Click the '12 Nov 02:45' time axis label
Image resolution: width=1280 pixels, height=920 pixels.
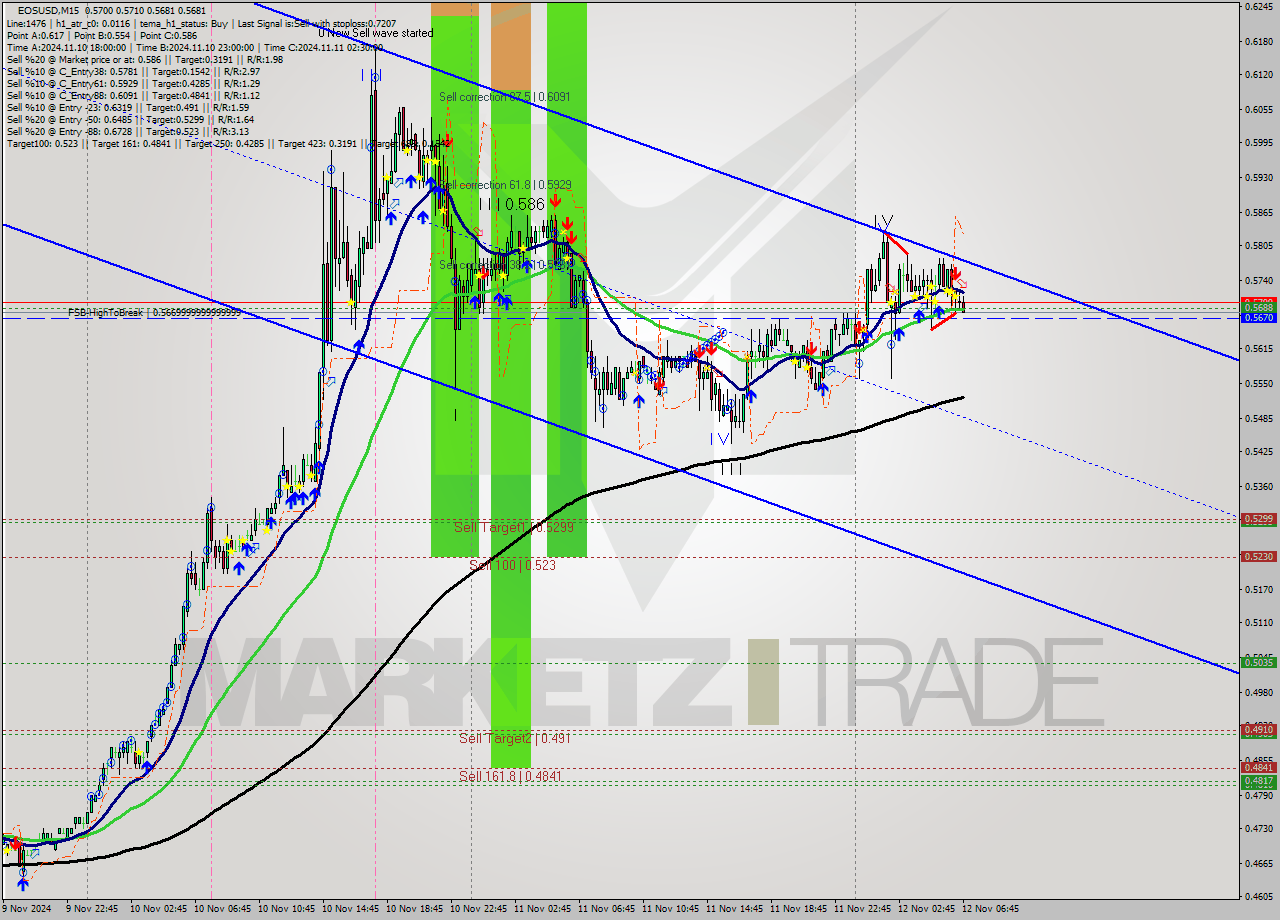click(x=928, y=909)
